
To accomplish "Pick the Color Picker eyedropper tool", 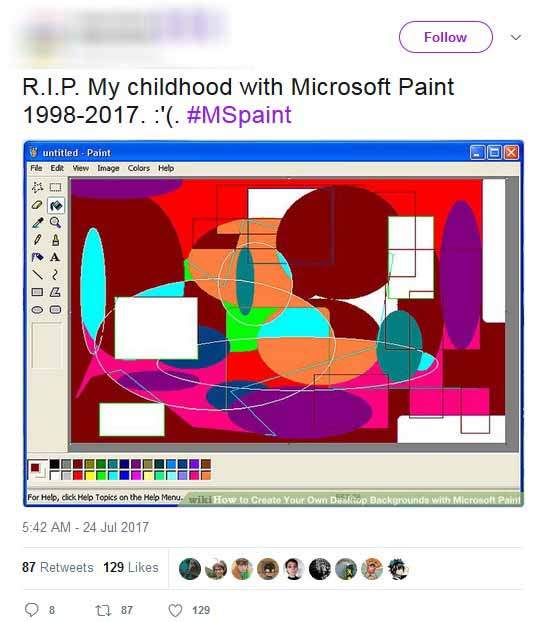I will point(37,223).
